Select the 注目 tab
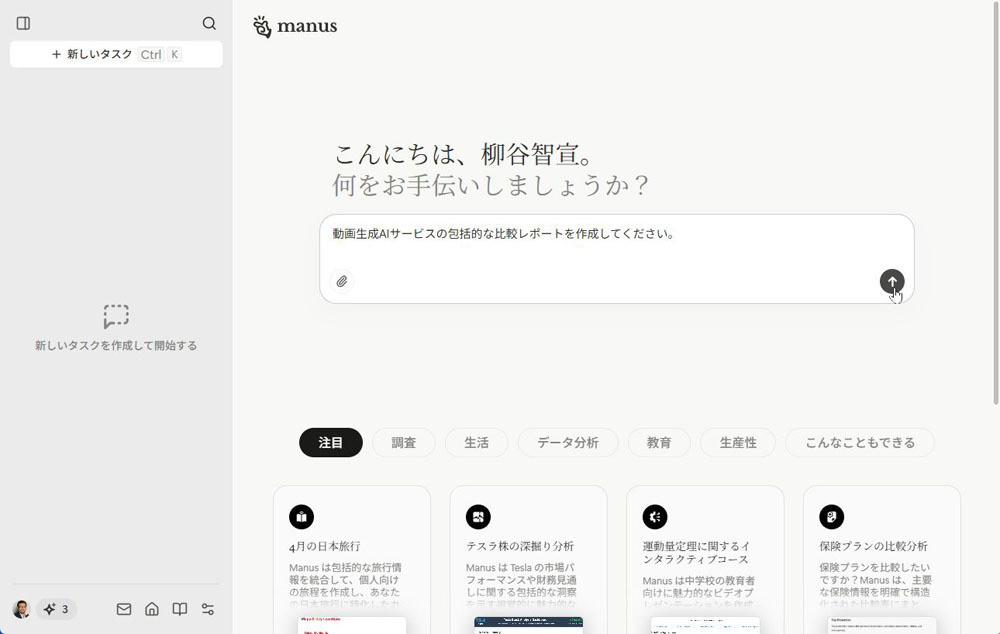This screenshot has width=1000, height=634. (x=330, y=443)
